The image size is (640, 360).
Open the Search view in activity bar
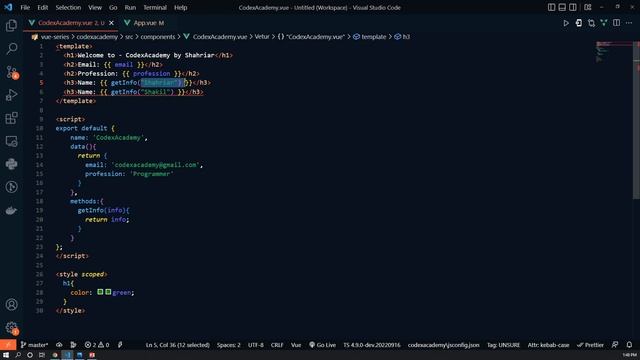(x=11, y=49)
